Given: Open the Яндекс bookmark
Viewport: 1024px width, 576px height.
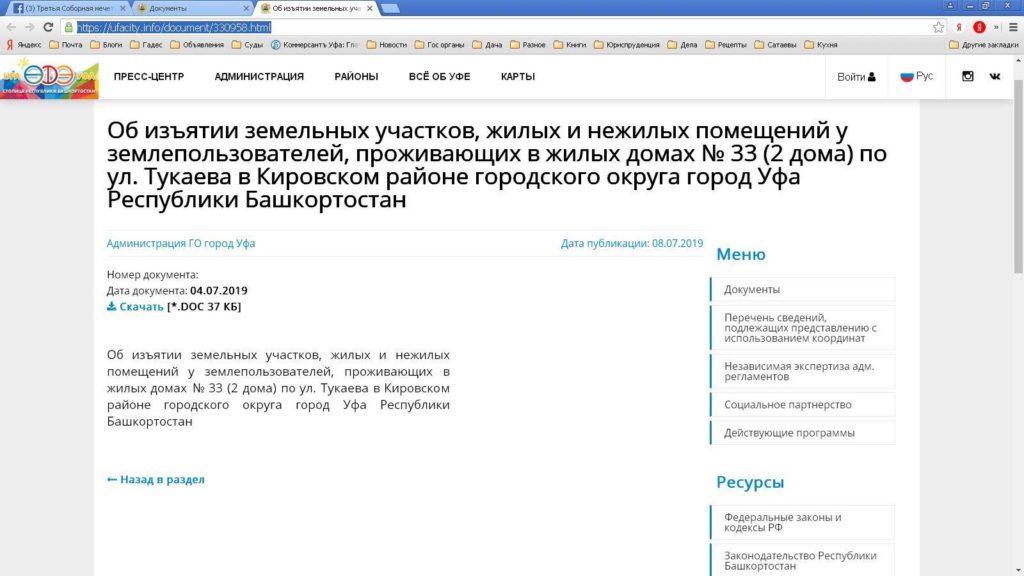Looking at the screenshot, I should 24,44.
